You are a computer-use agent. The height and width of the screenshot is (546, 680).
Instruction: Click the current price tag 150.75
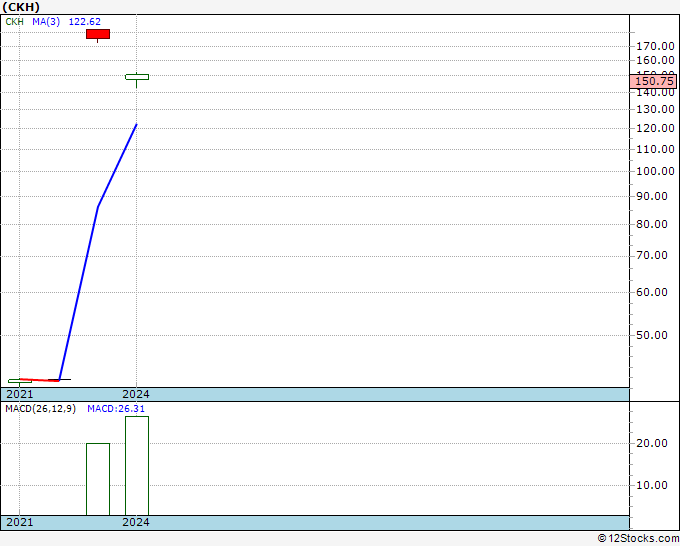tap(654, 81)
